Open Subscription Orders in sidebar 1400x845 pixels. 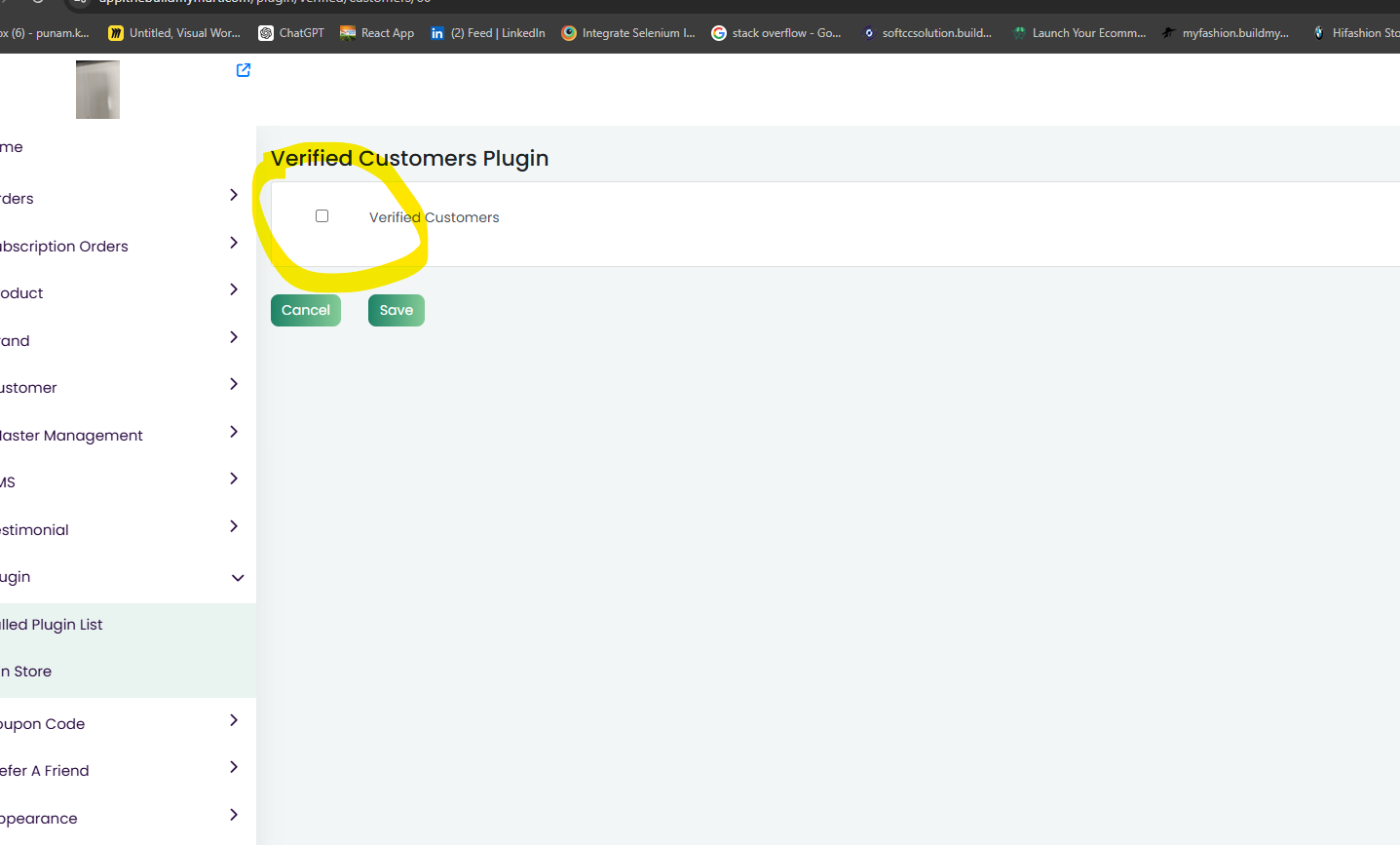pyautogui.click(x=63, y=247)
